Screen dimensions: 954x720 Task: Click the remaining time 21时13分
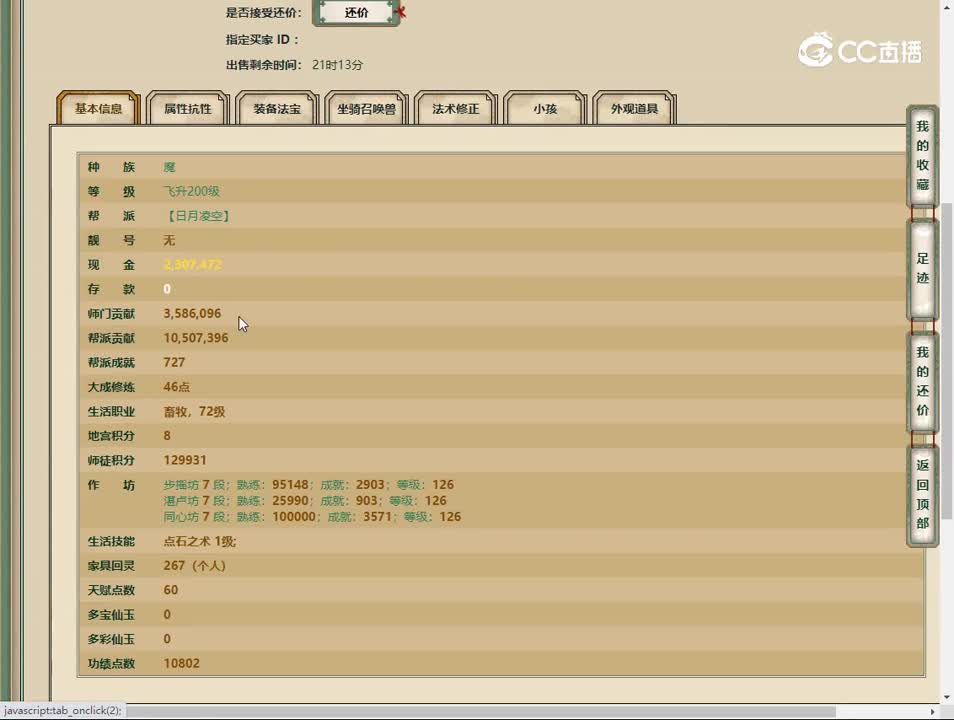[337, 65]
